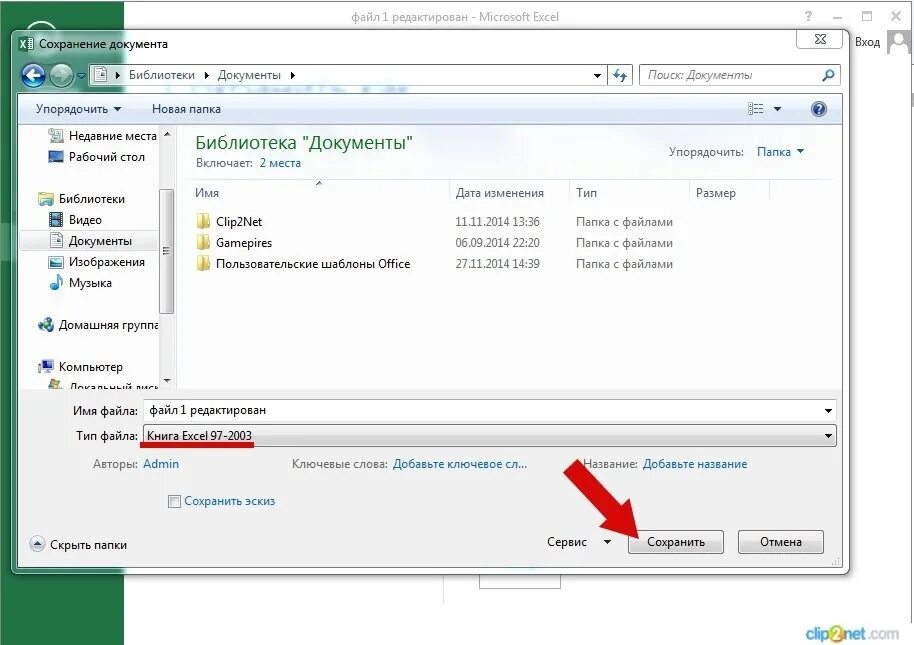This screenshot has width=914, height=645.
Task: Open the address bar history dropdown
Action: [x=597, y=76]
